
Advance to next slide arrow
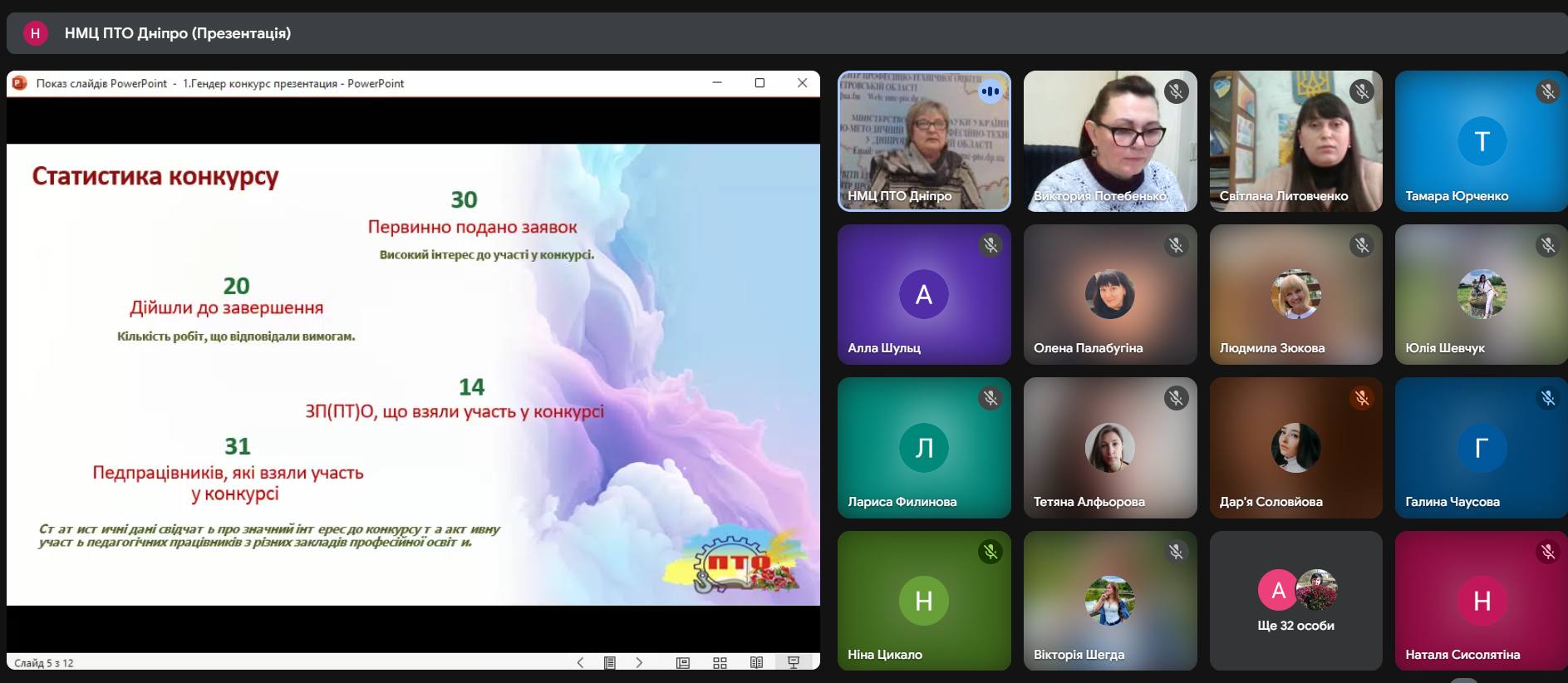pos(639,662)
